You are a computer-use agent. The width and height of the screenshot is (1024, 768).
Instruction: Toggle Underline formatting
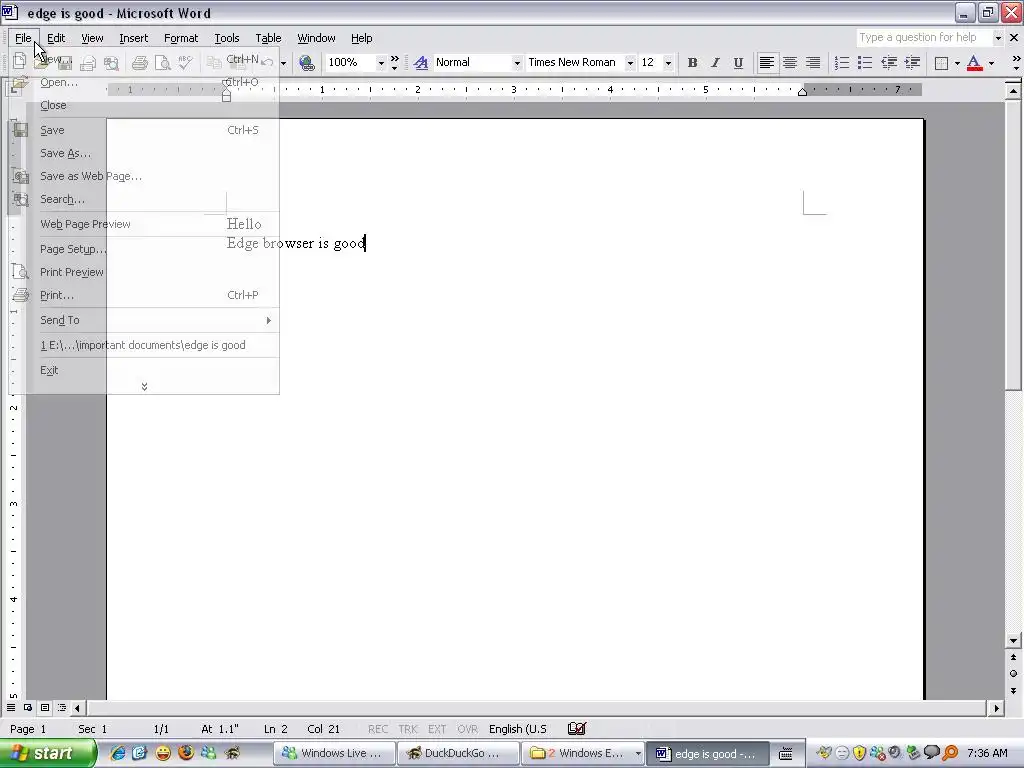[x=738, y=63]
